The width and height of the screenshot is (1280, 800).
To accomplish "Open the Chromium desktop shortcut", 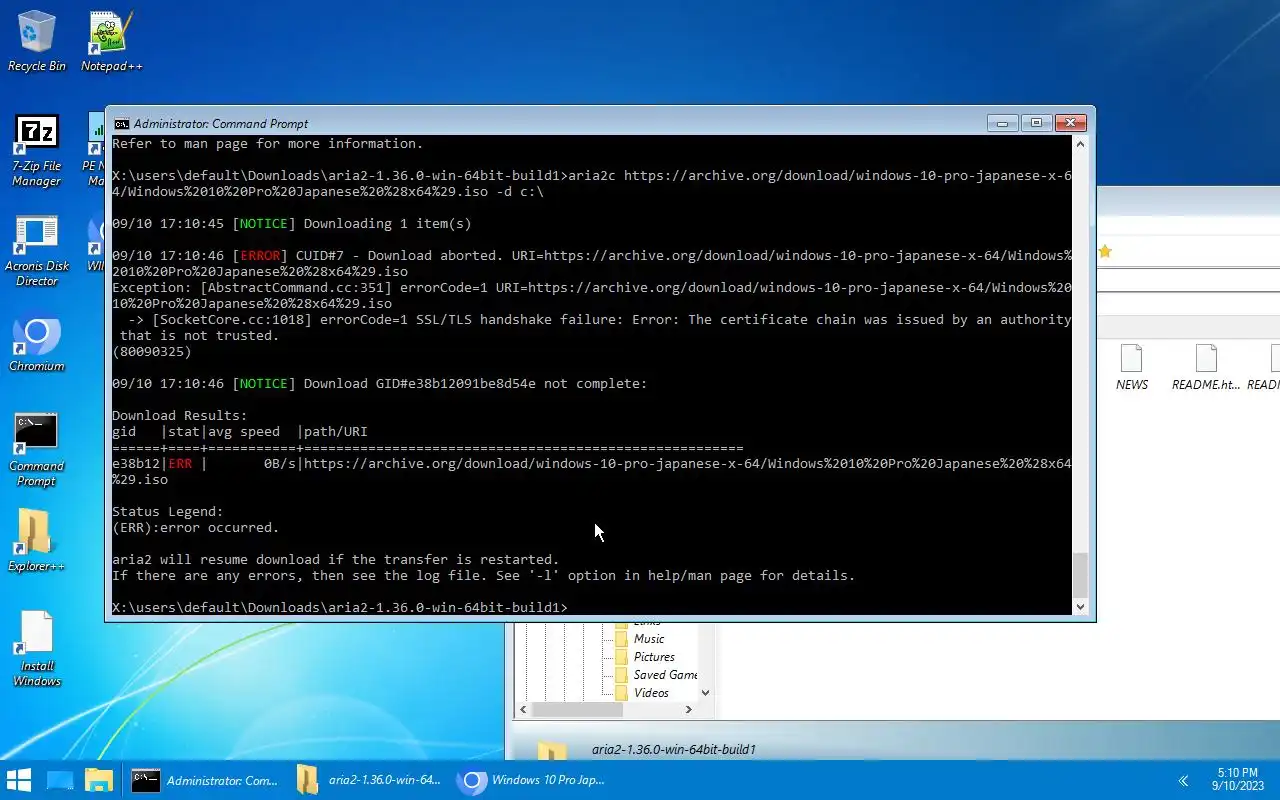I will tap(37, 345).
